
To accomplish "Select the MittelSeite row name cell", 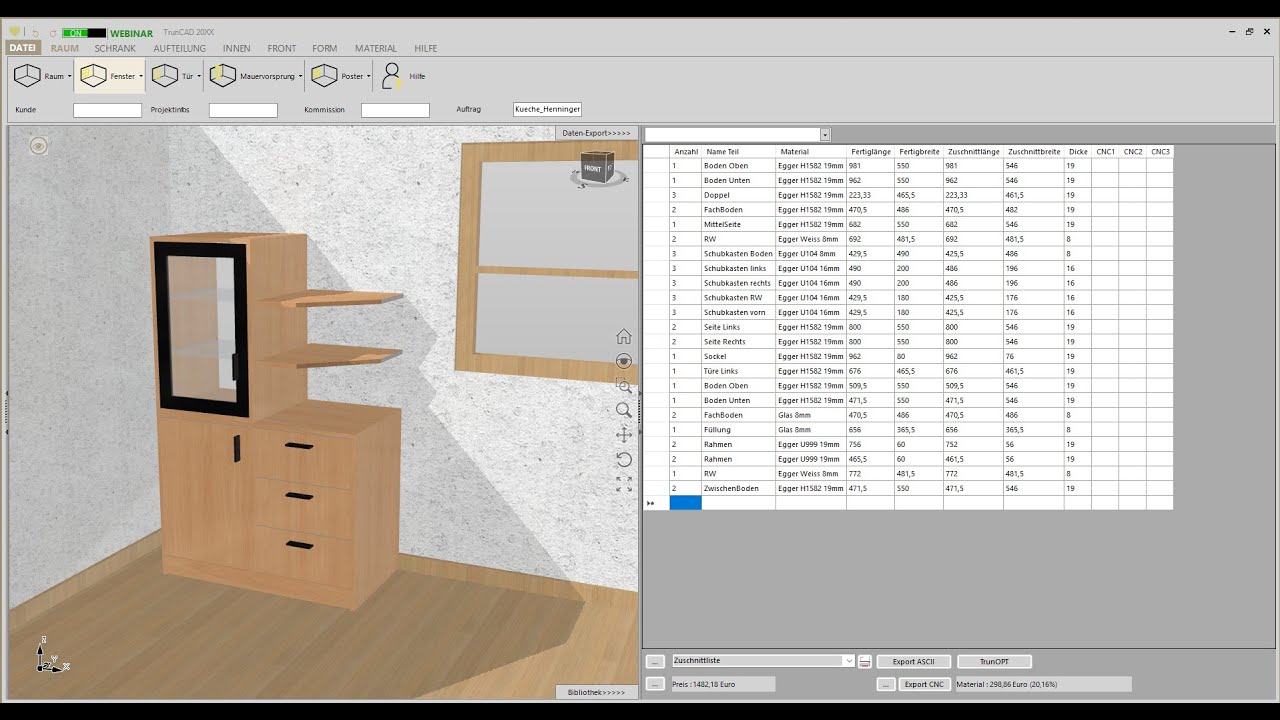I will coord(738,225).
